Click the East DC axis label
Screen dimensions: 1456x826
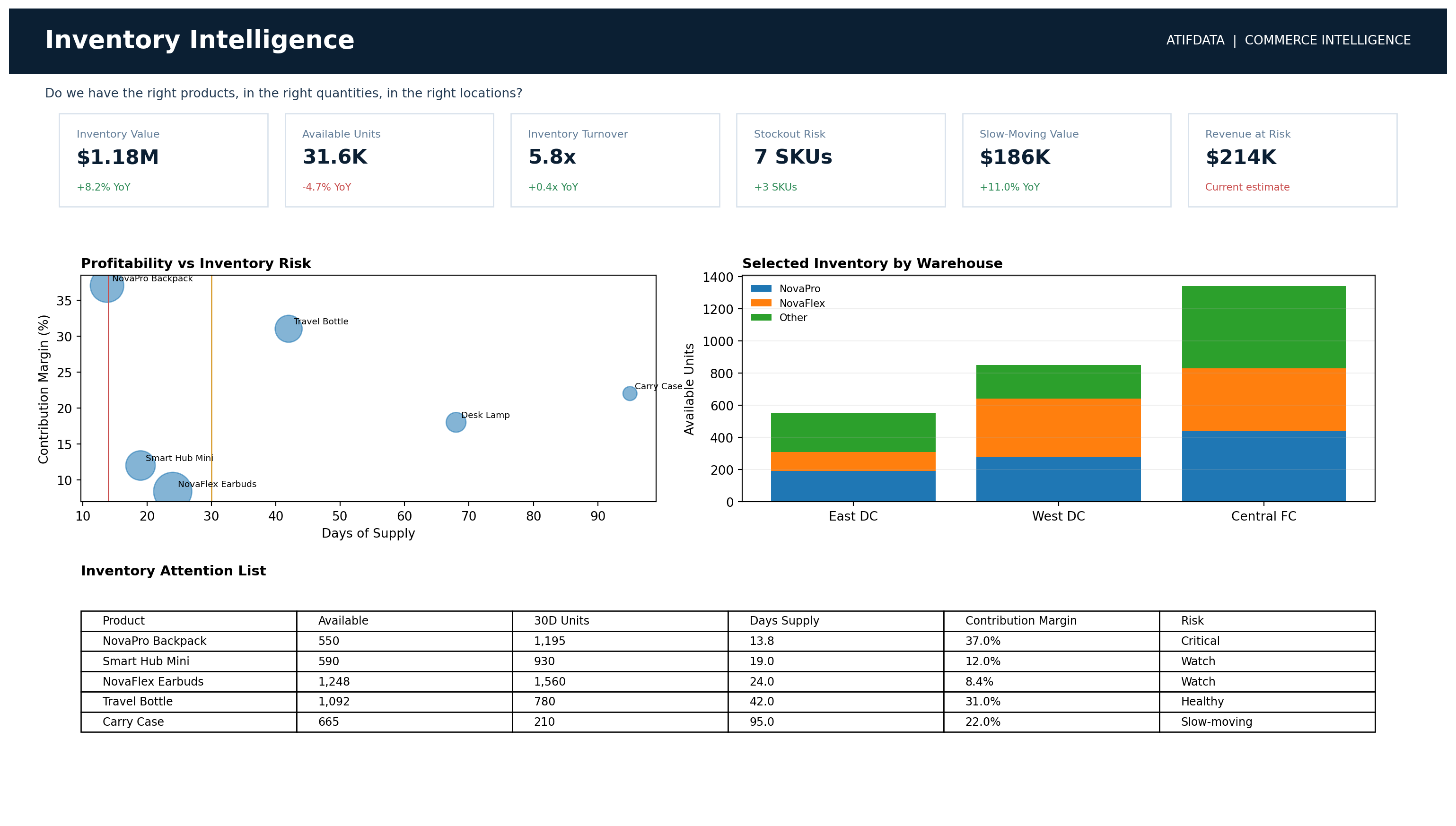[853, 516]
